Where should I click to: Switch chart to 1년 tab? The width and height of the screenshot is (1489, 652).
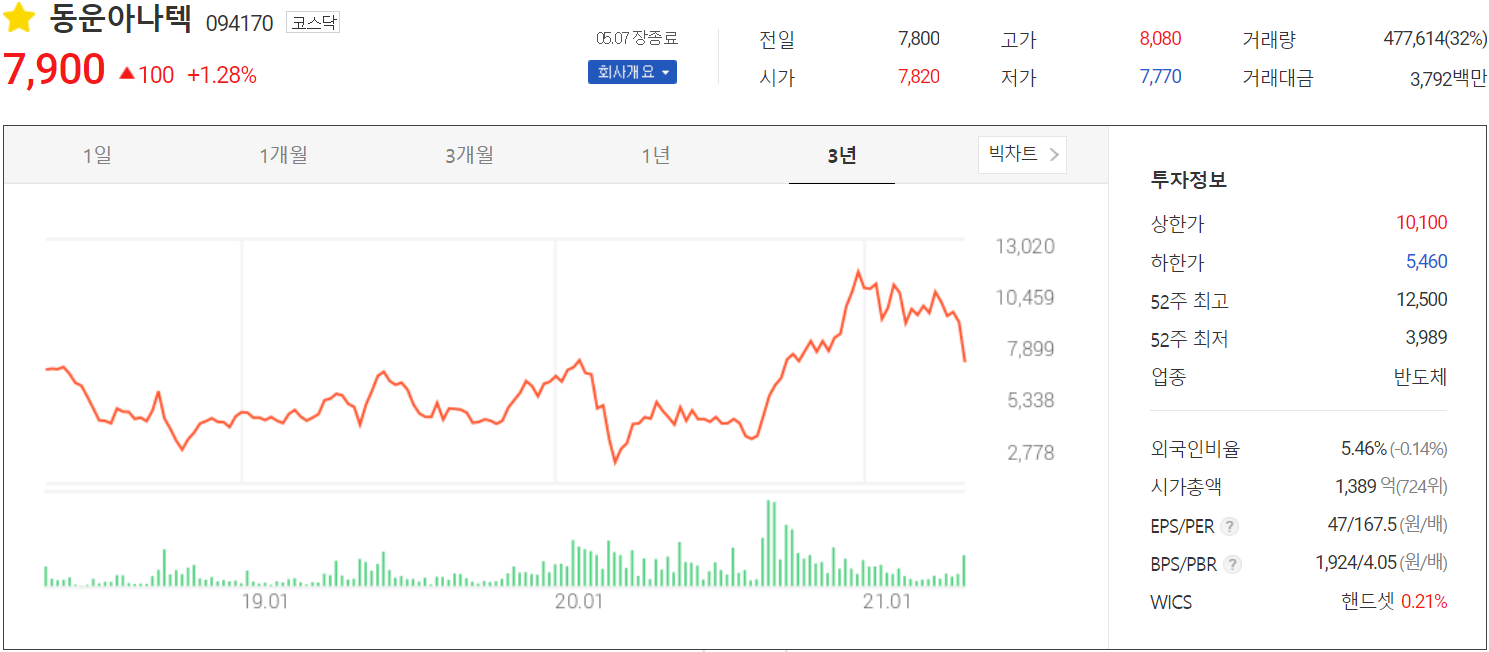click(x=655, y=155)
